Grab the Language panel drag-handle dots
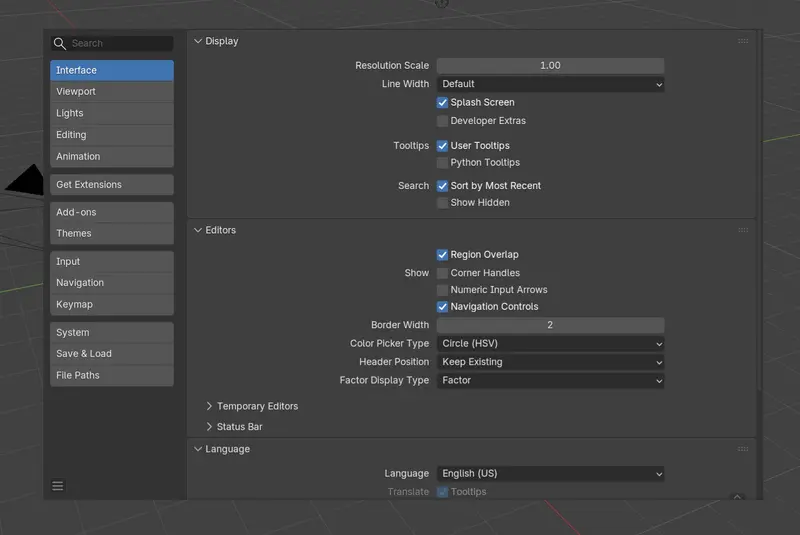 [x=743, y=449]
